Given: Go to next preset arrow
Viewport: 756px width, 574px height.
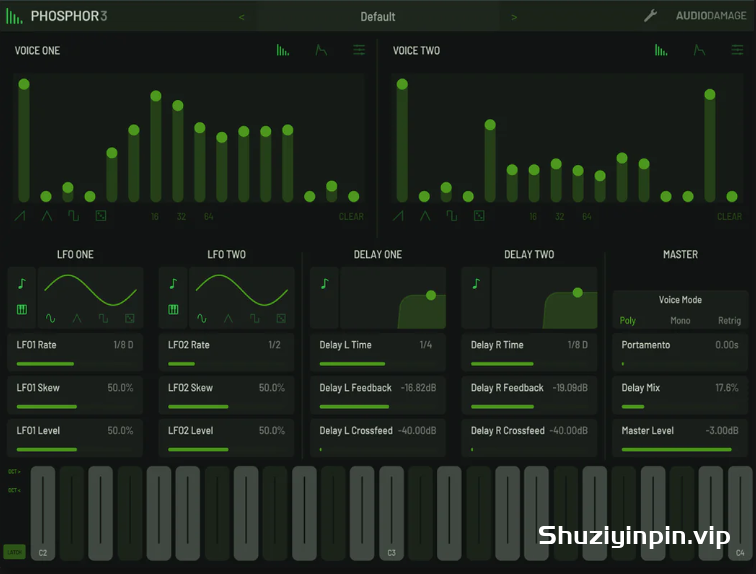Looking at the screenshot, I should 514,17.
